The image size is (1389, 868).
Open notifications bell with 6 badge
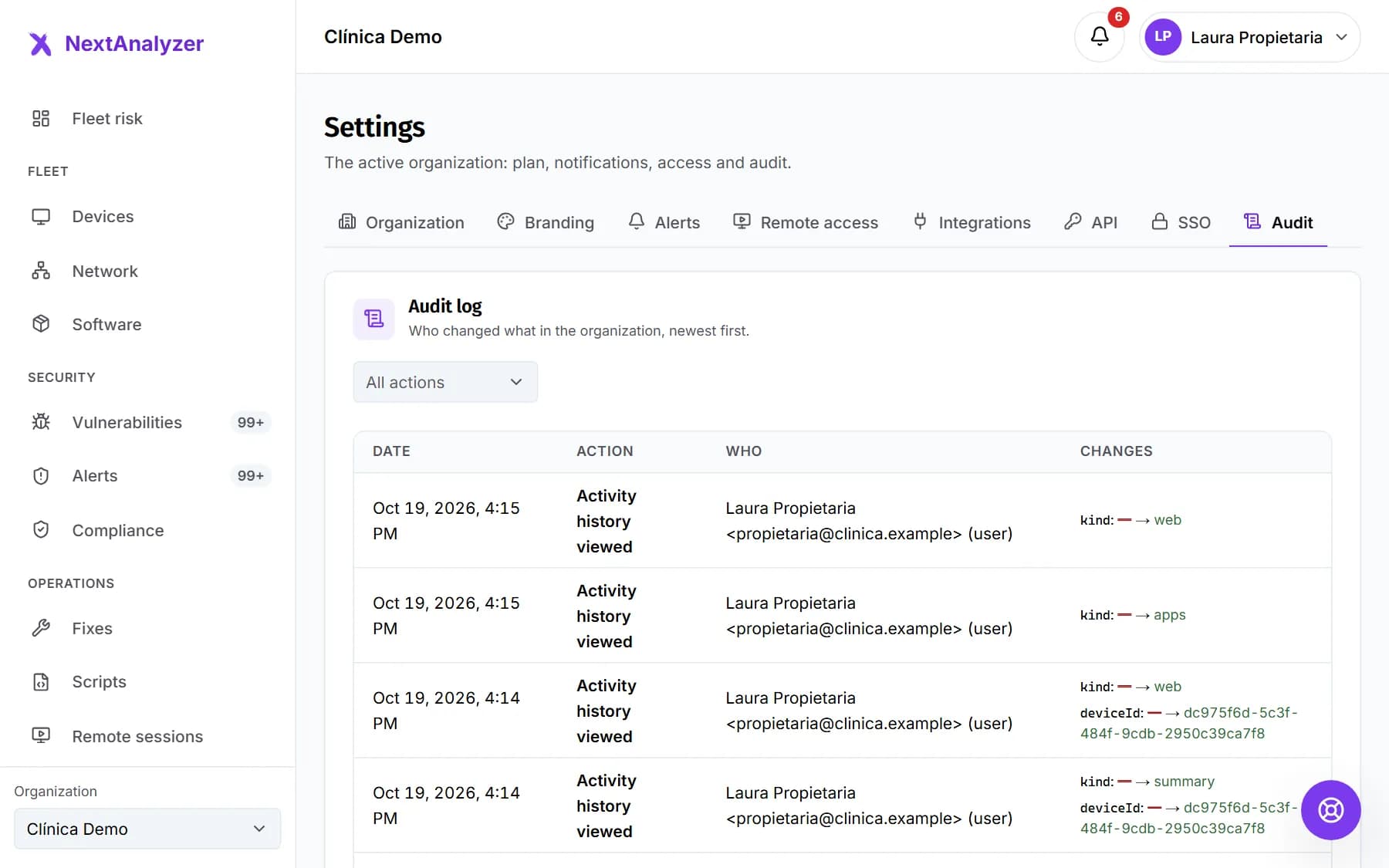coord(1100,36)
